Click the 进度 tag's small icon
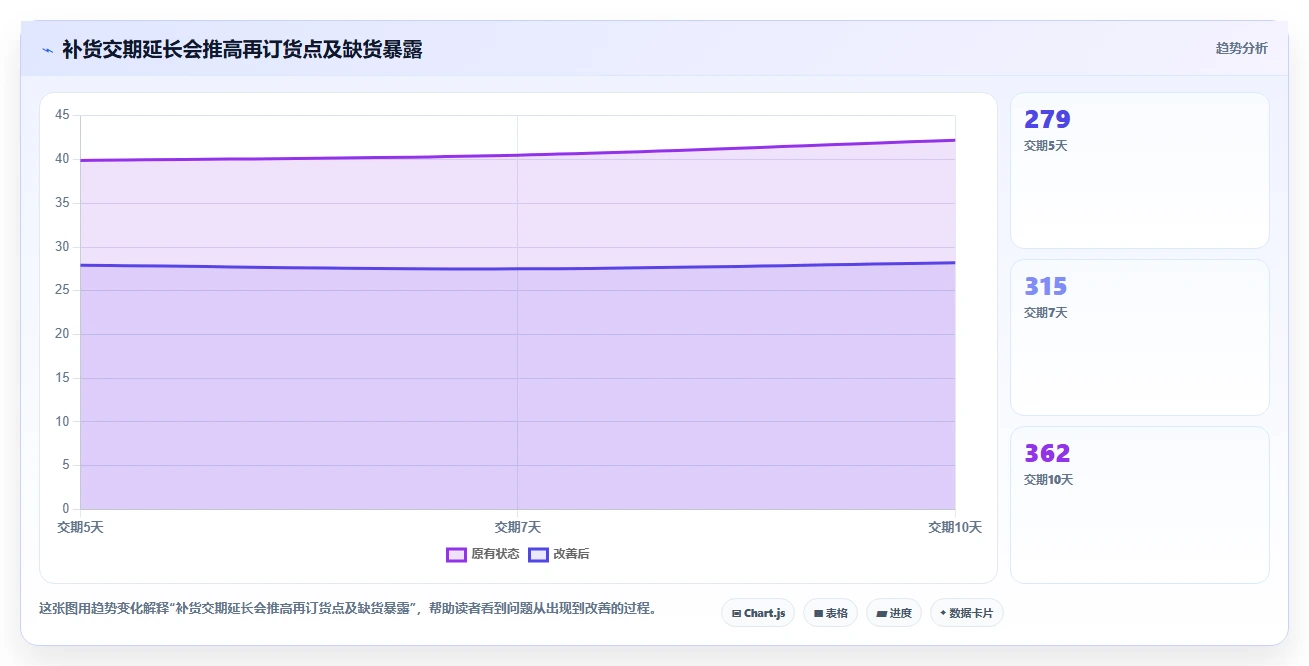This screenshot has height=666, width=1309. [881, 613]
